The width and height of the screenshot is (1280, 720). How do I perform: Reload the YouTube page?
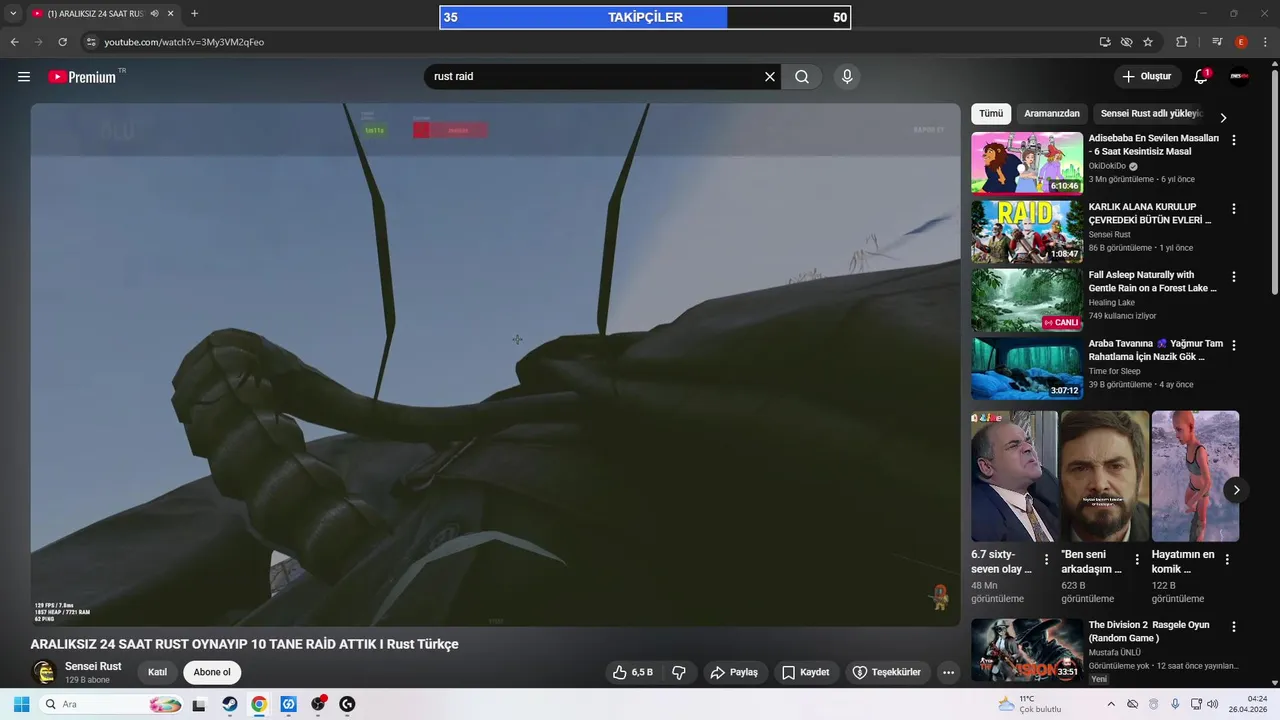62,42
